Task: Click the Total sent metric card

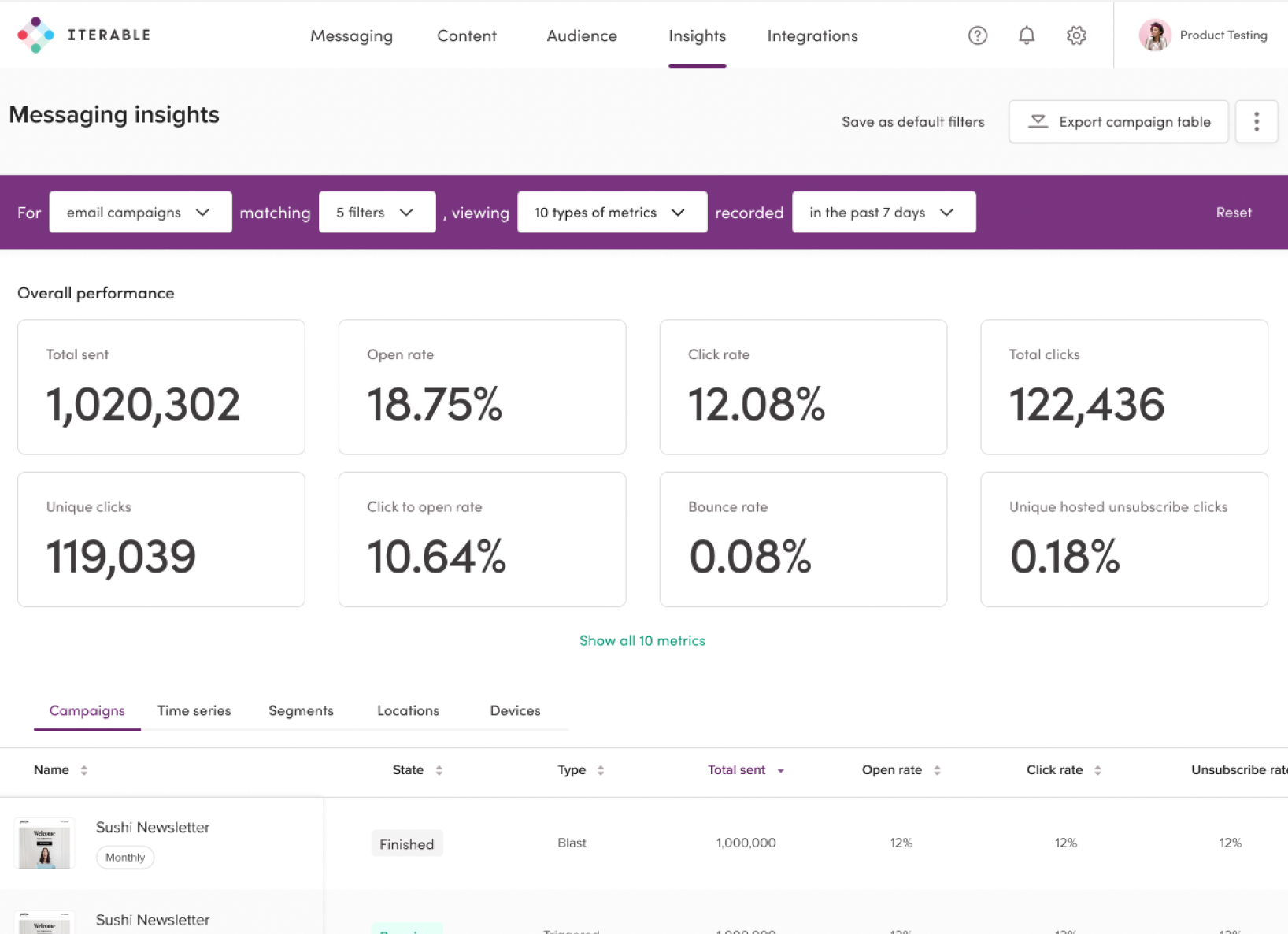Action: click(x=161, y=387)
